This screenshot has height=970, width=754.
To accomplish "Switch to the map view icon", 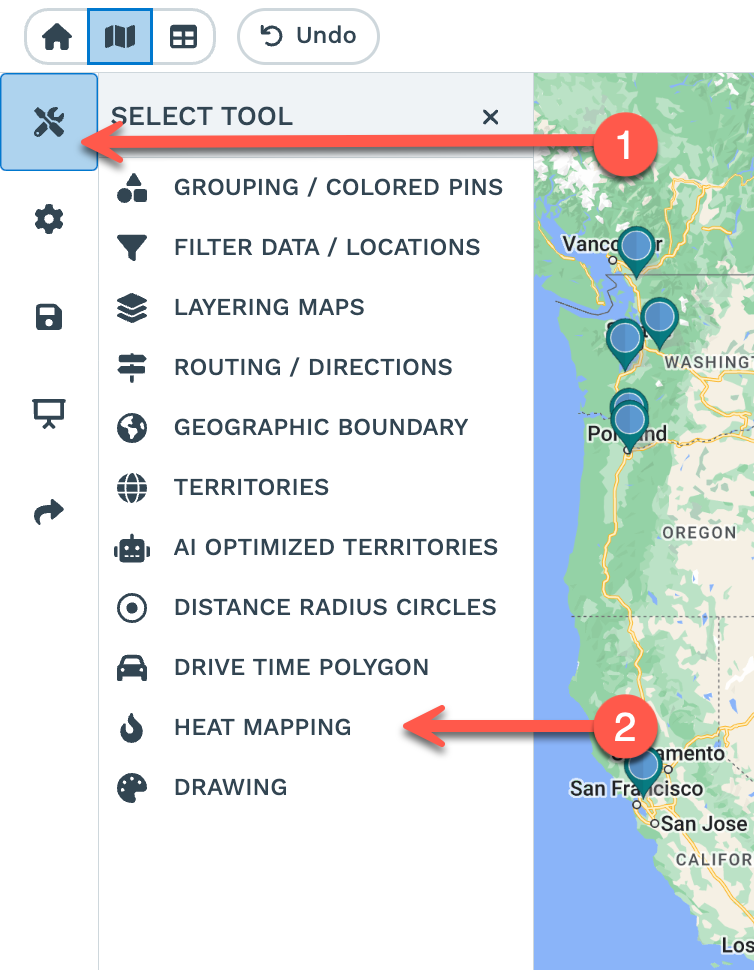I will tap(120, 37).
